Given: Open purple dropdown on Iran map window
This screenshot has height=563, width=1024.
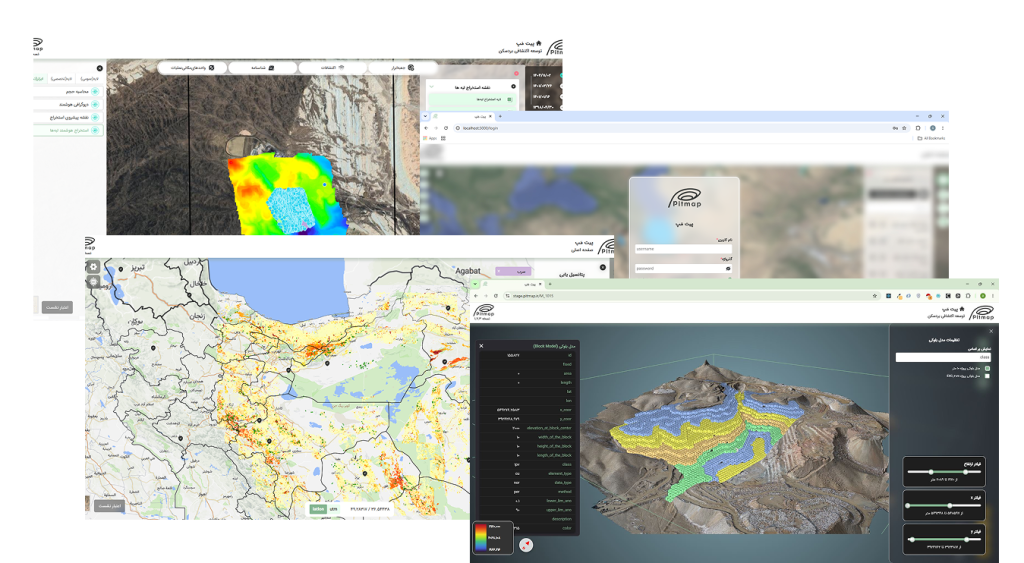Looking at the screenshot, I should click(x=513, y=271).
